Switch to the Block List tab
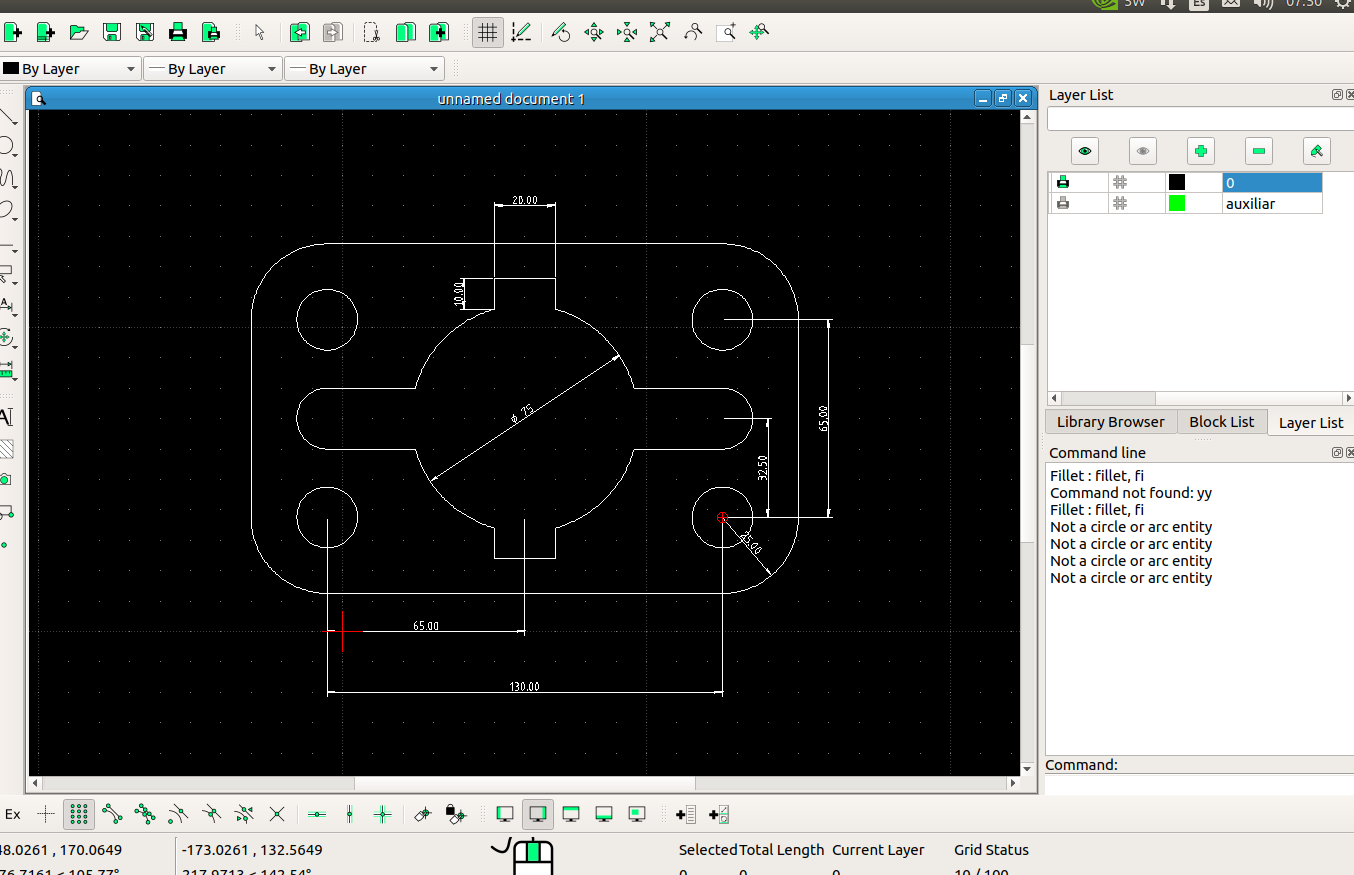The width and height of the screenshot is (1354, 875). pos(1221,422)
